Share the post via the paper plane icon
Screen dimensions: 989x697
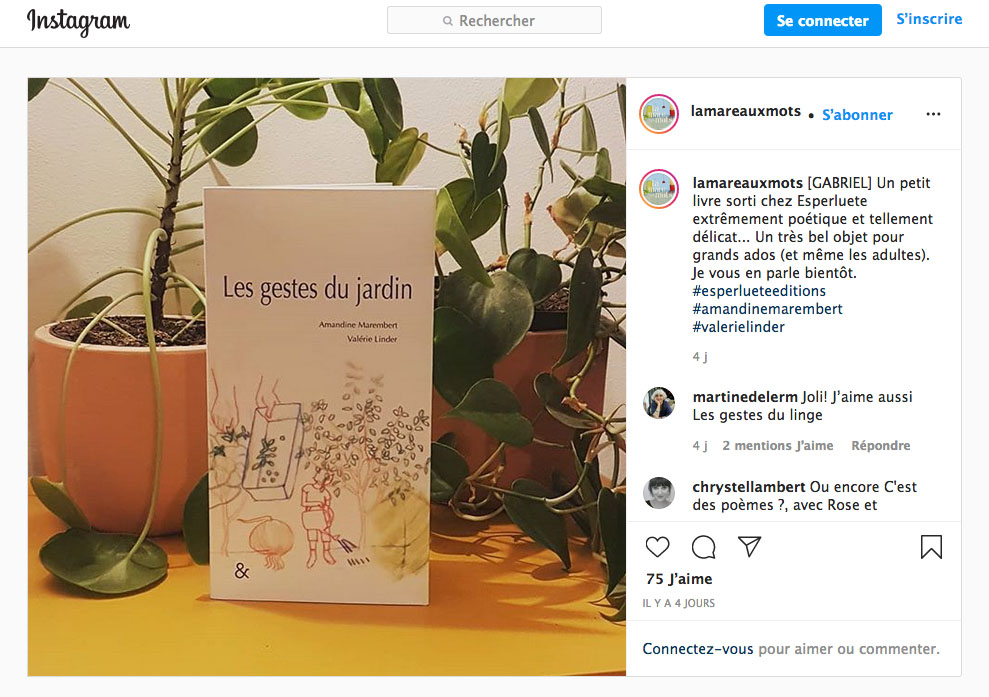[749, 546]
